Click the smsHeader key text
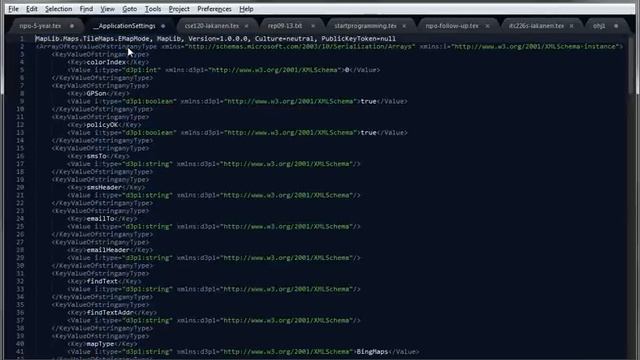This screenshot has width=640, height=360. pos(104,187)
